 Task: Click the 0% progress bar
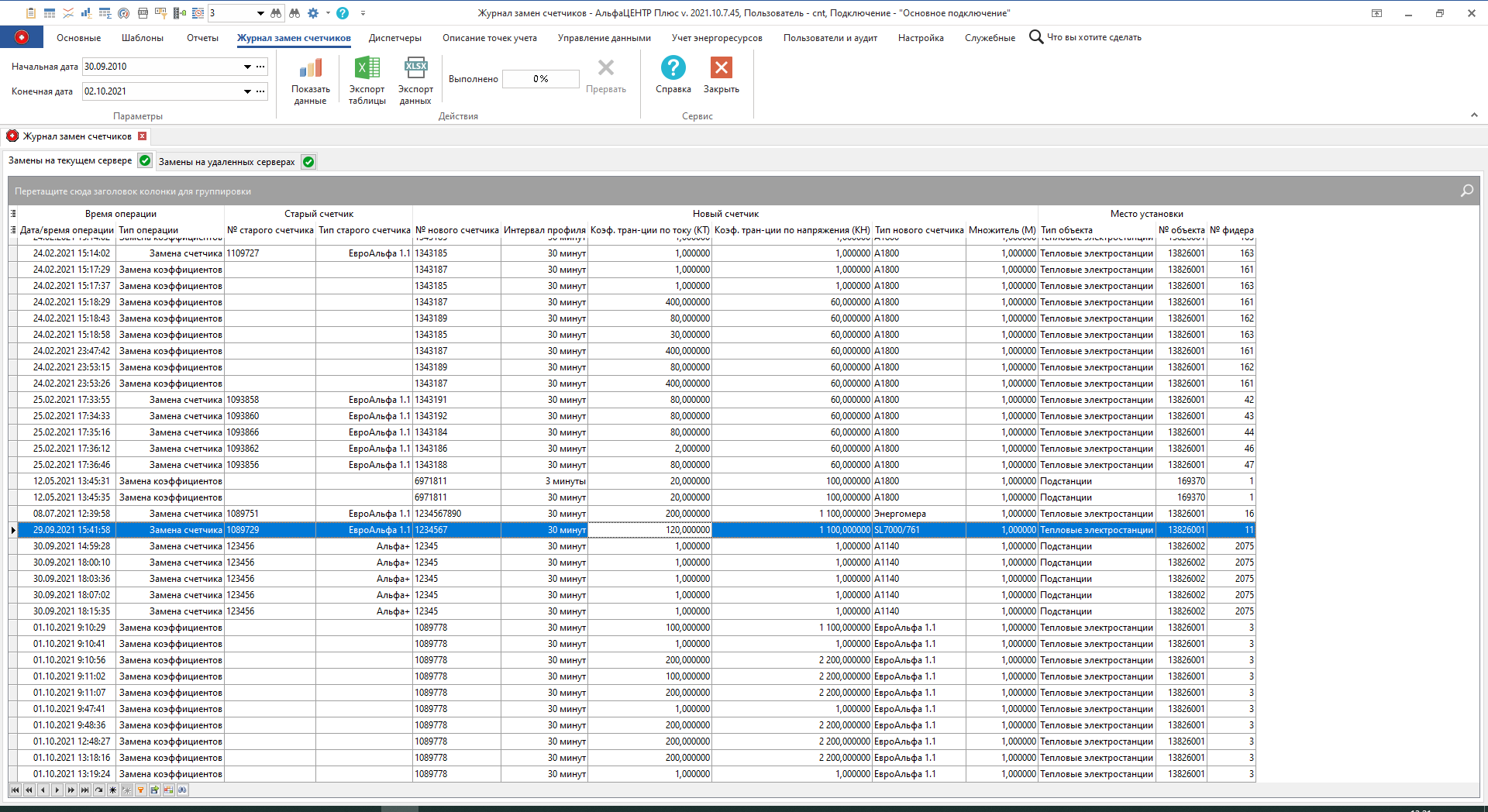pos(540,78)
